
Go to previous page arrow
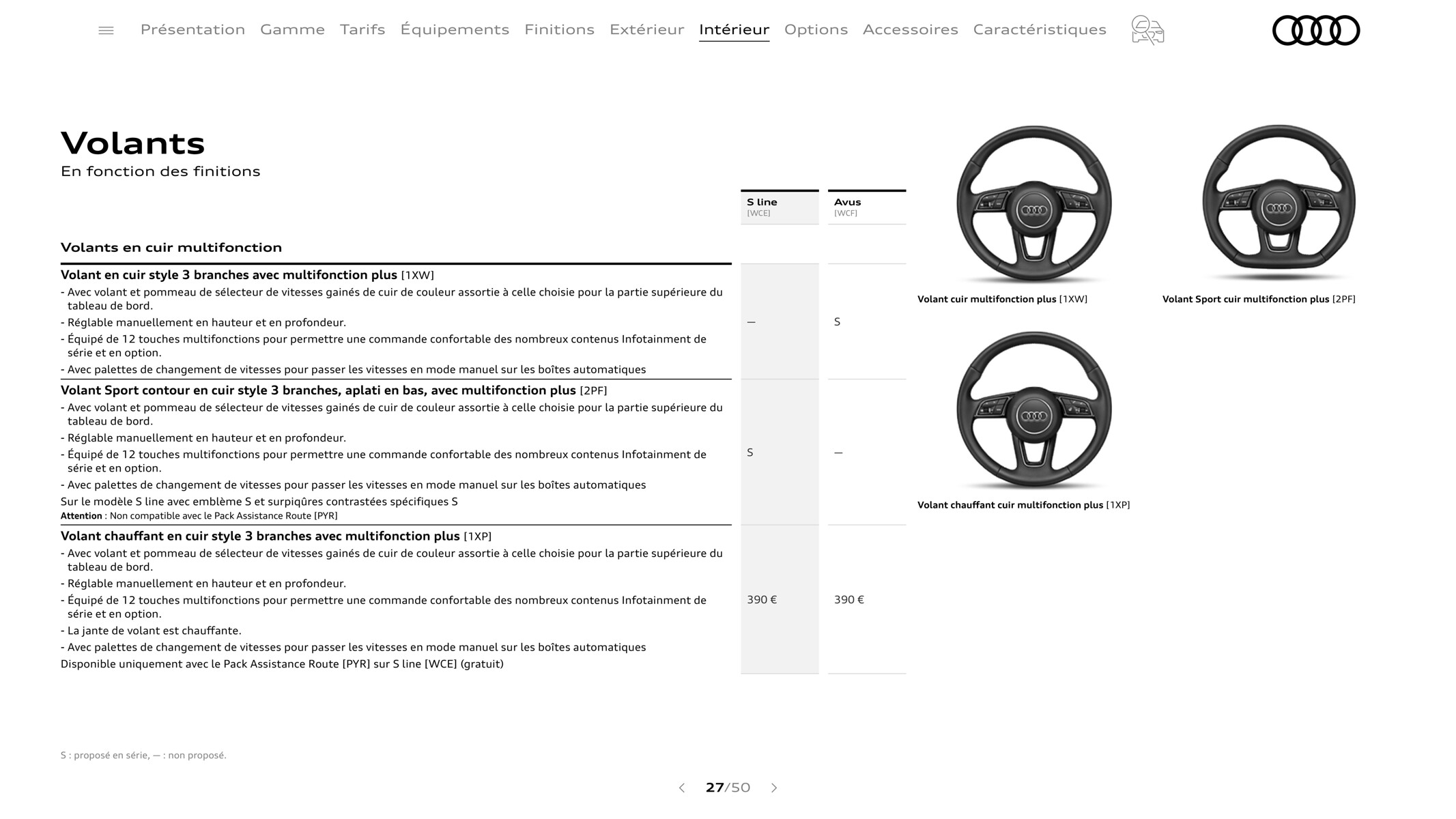pos(681,788)
